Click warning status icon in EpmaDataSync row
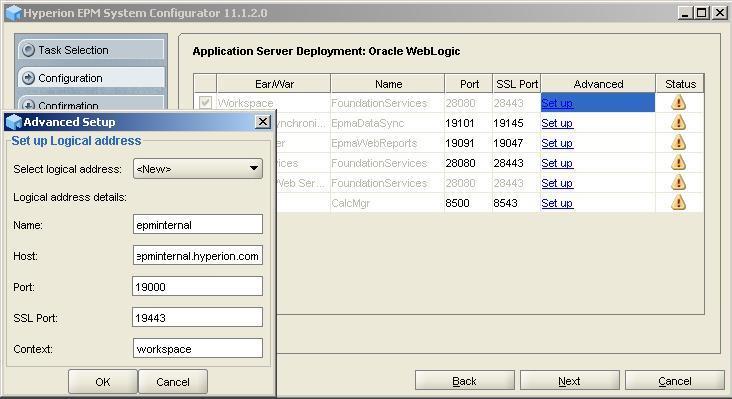732x399 pixels. click(678, 123)
